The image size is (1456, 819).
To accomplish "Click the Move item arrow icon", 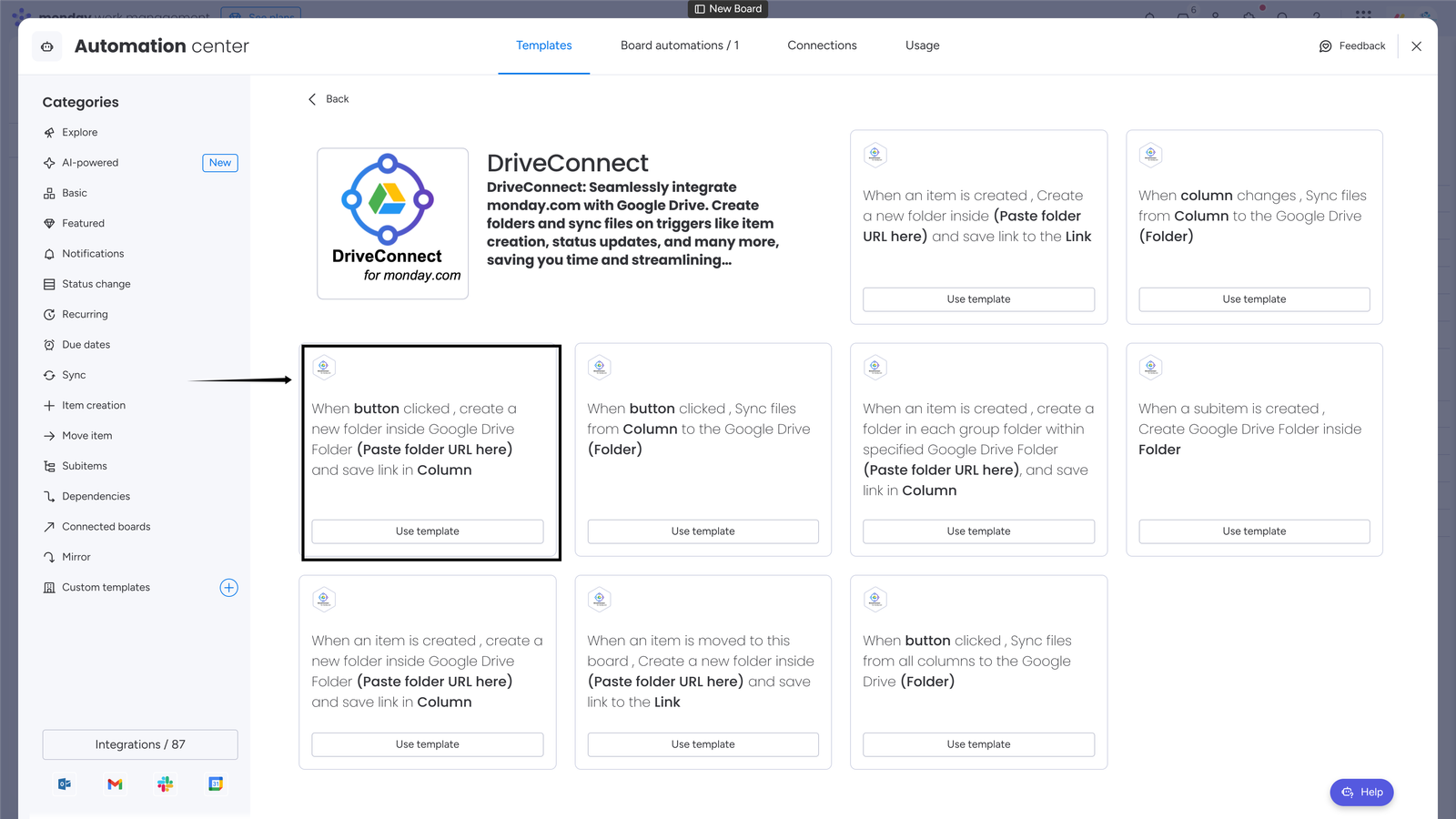I will 49,436.
